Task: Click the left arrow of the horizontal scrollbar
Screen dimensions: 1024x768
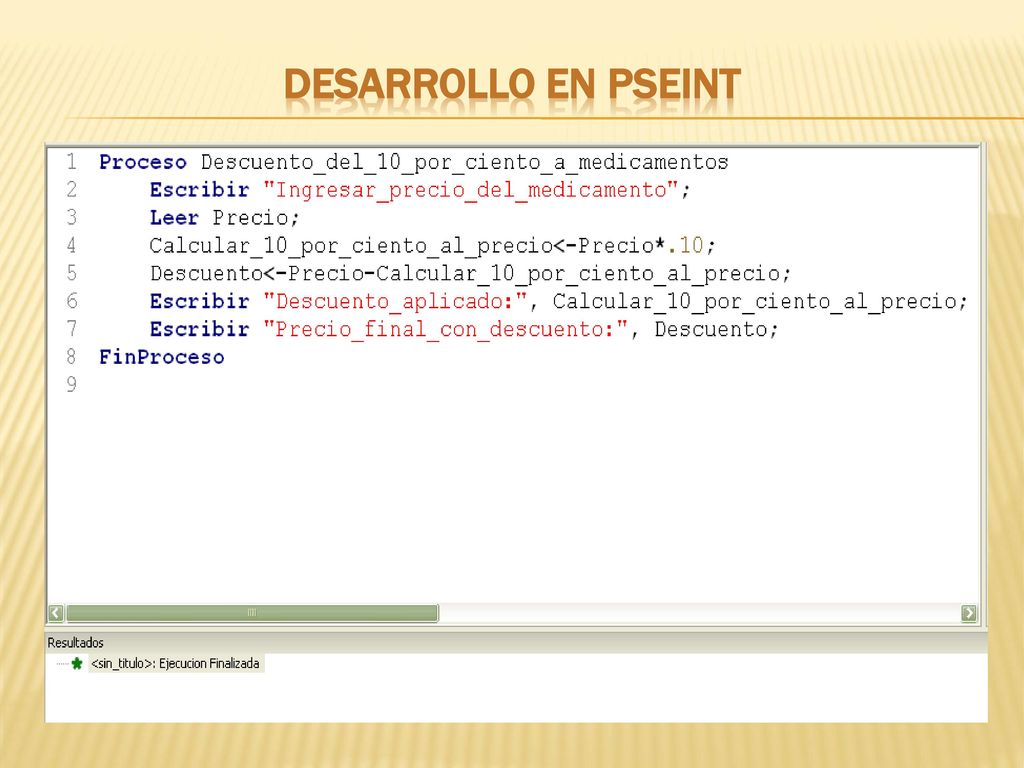Action: [56, 613]
